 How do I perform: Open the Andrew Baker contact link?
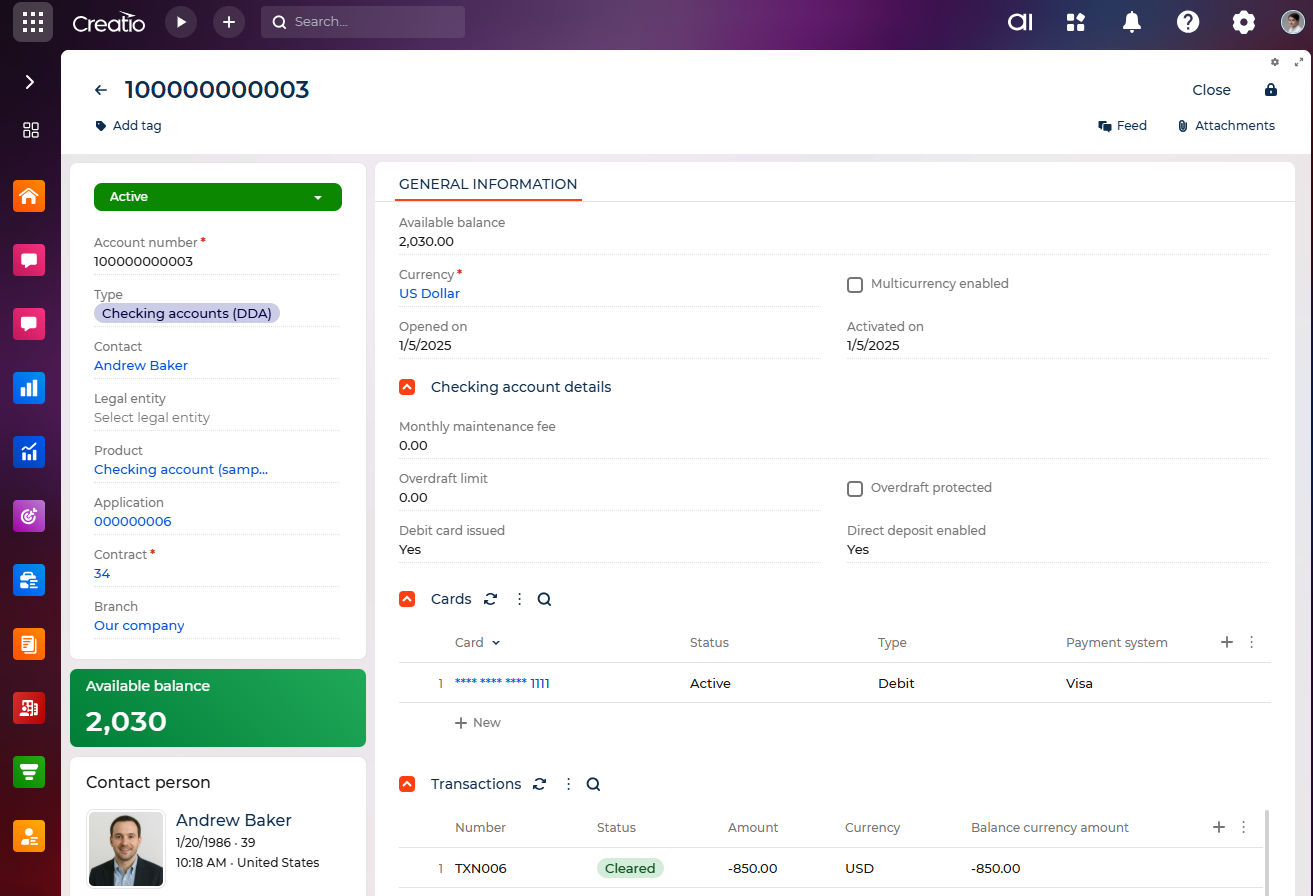pyautogui.click(x=141, y=366)
